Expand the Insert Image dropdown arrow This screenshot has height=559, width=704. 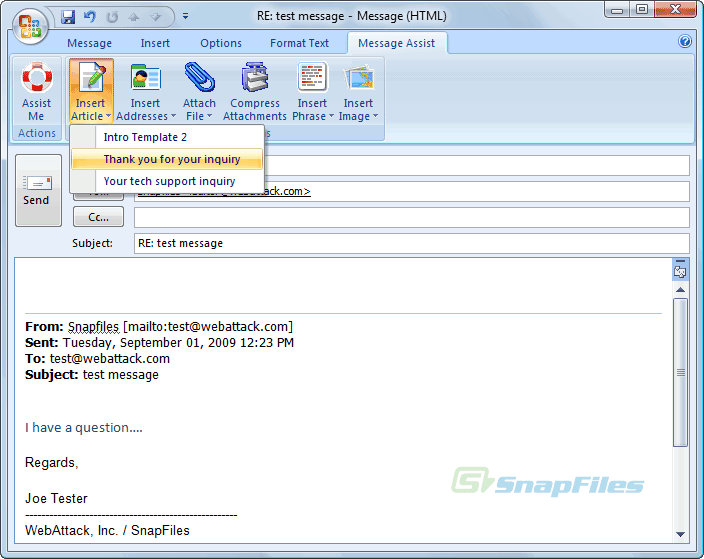(375, 116)
